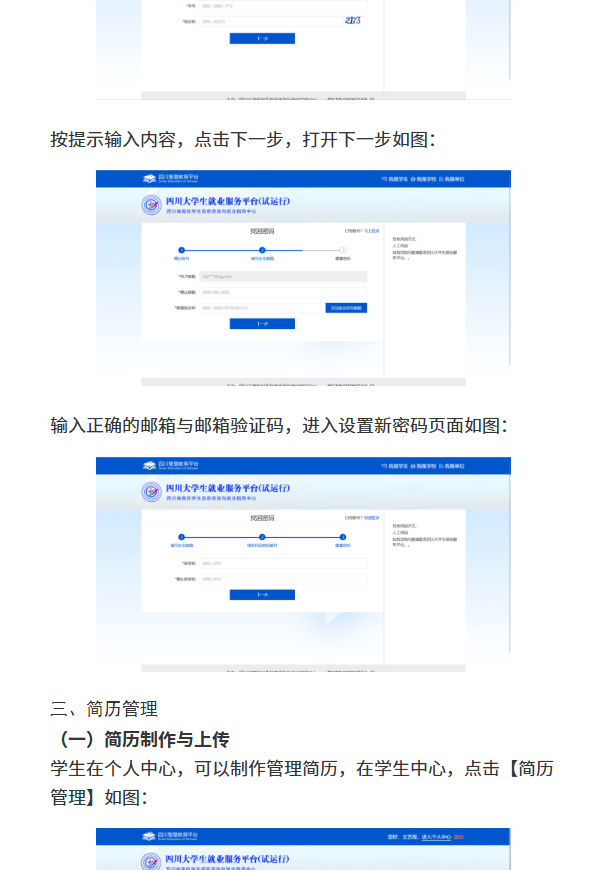Click the next-step button under the new password fields
613x870 pixels.
click(262, 595)
